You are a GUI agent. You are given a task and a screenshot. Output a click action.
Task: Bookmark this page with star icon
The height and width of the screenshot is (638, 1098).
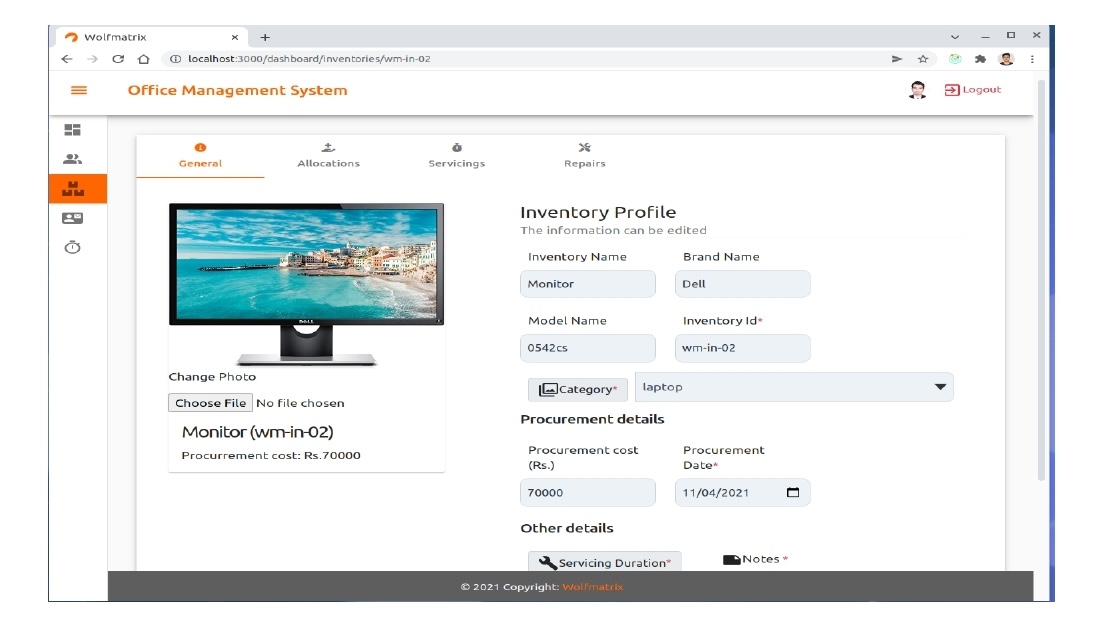click(922, 59)
